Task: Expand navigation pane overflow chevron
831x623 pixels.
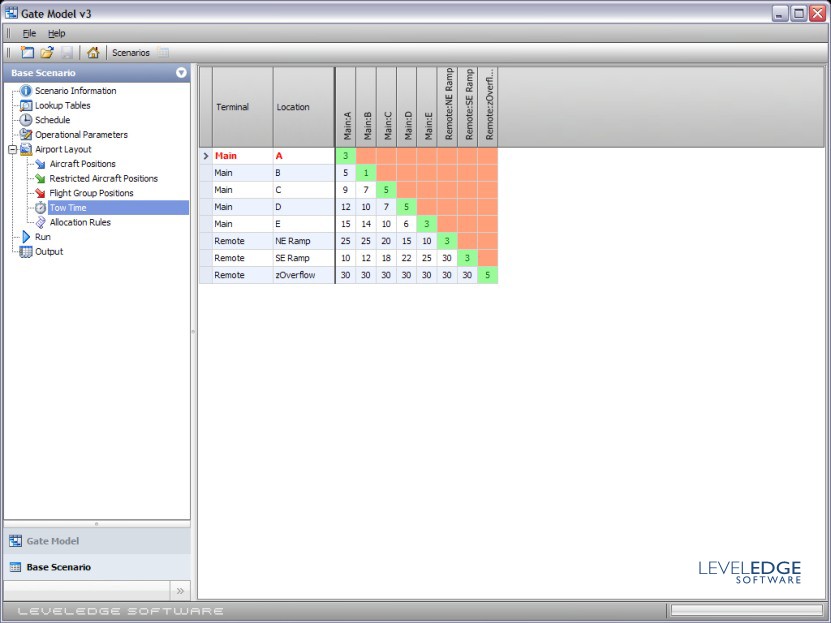Action: click(181, 590)
